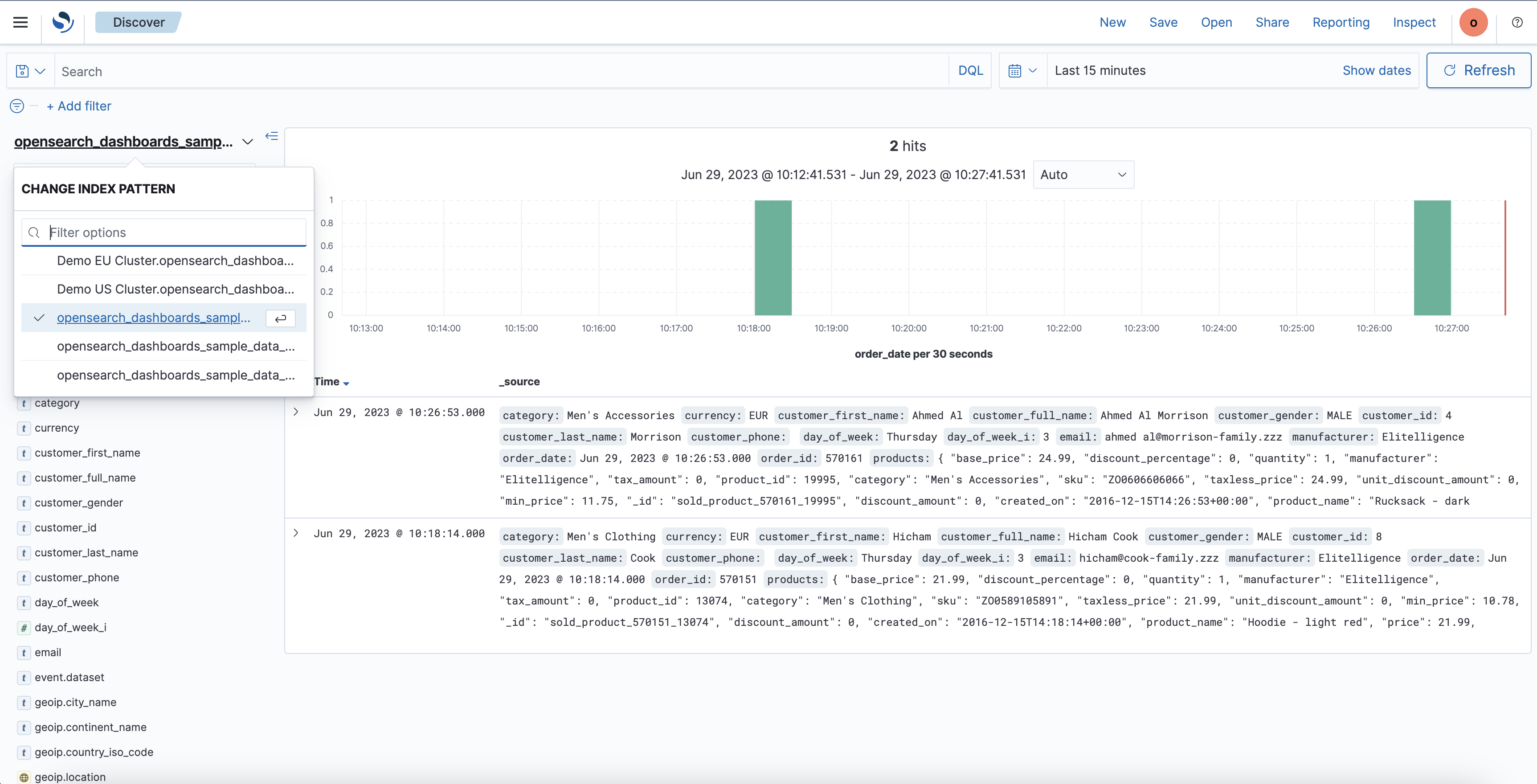
Task: Open the main navigation hamburger menu
Action: pyautogui.click(x=20, y=22)
